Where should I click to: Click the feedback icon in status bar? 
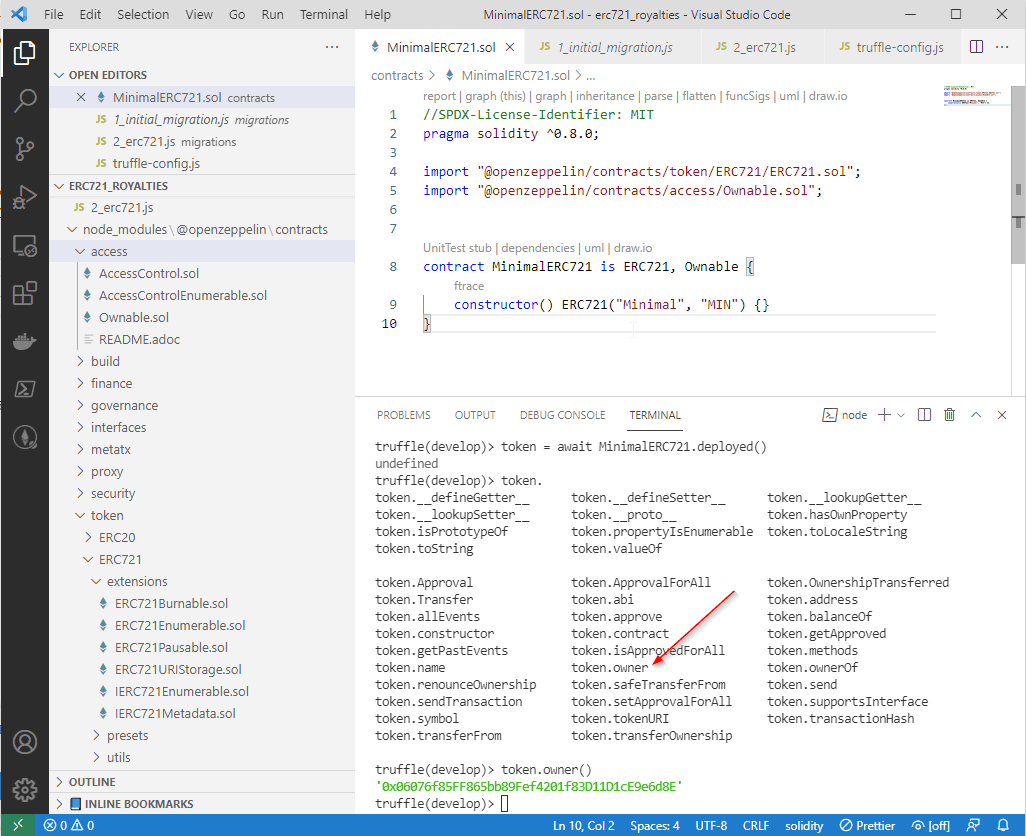[x=974, y=826]
